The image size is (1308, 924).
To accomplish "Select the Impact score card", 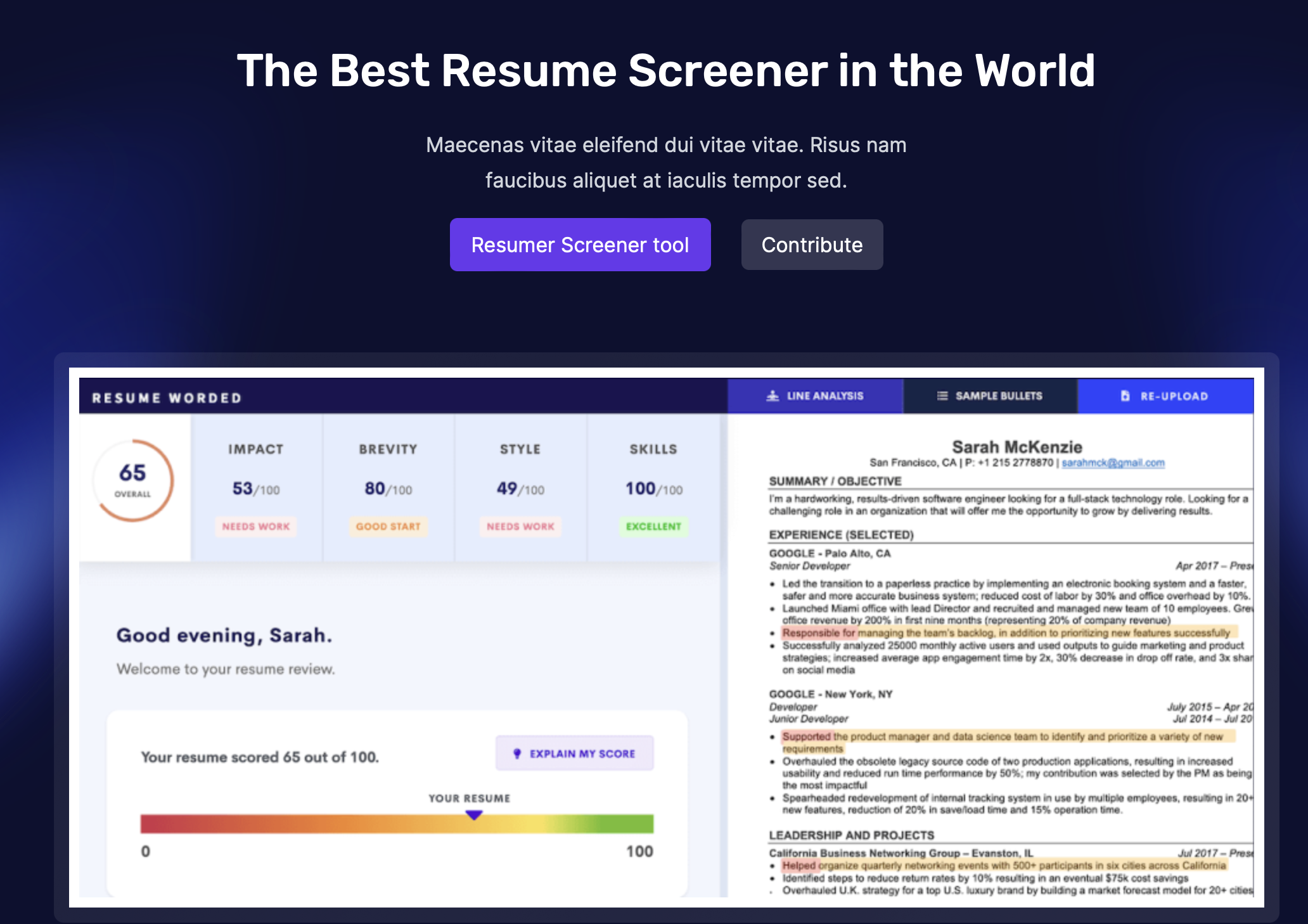I will (256, 487).
